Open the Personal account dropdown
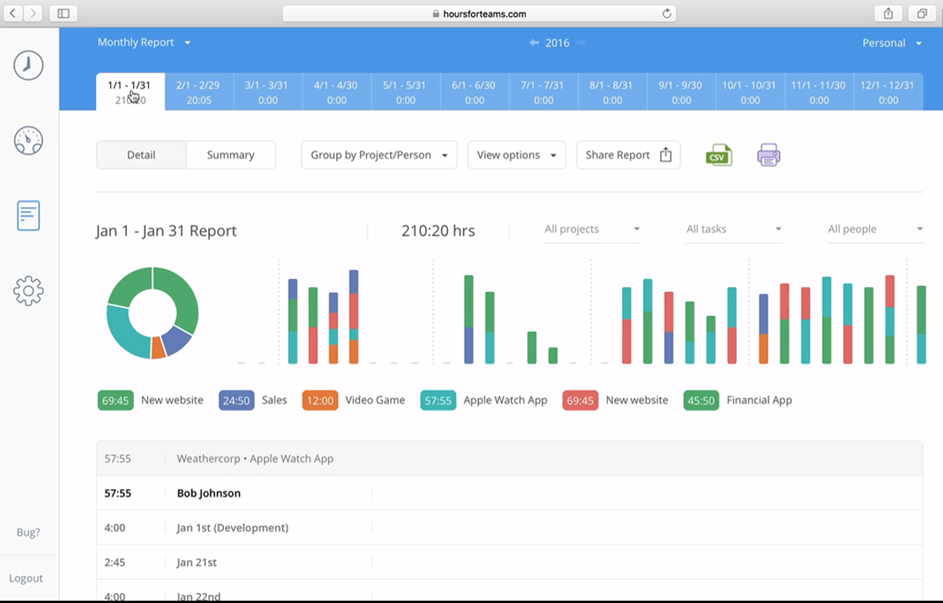Image resolution: width=943 pixels, height=603 pixels. pos(892,43)
